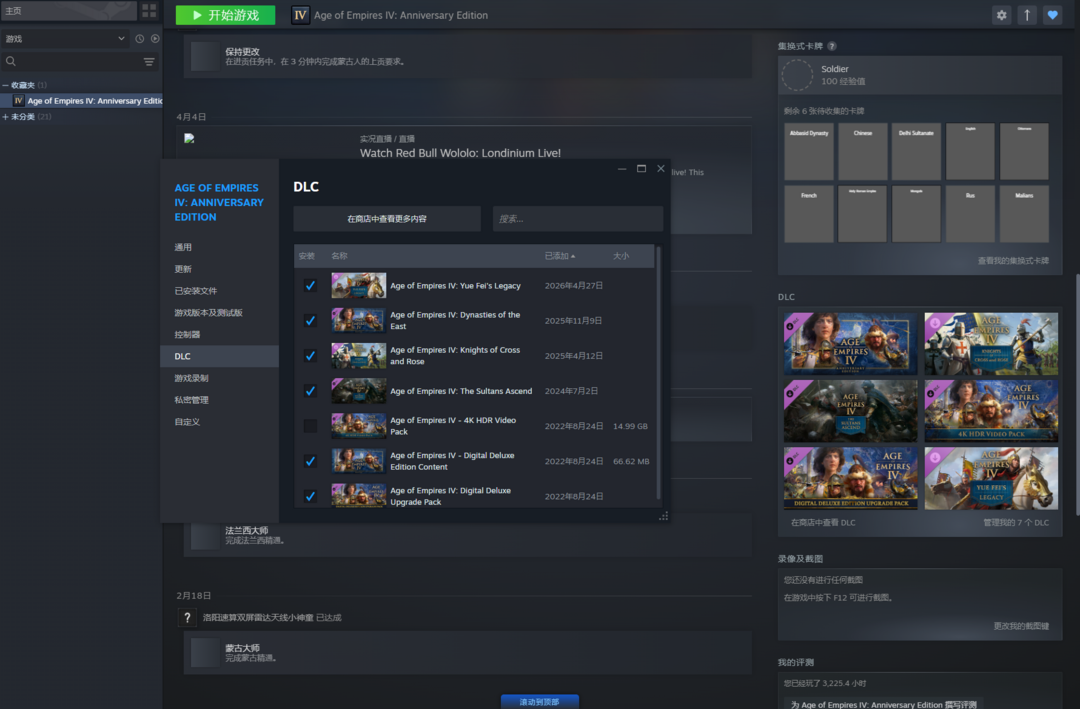Image resolution: width=1080 pixels, height=709 pixels.
Task: Open the 控制器 controller settings tab
Action: (x=187, y=335)
